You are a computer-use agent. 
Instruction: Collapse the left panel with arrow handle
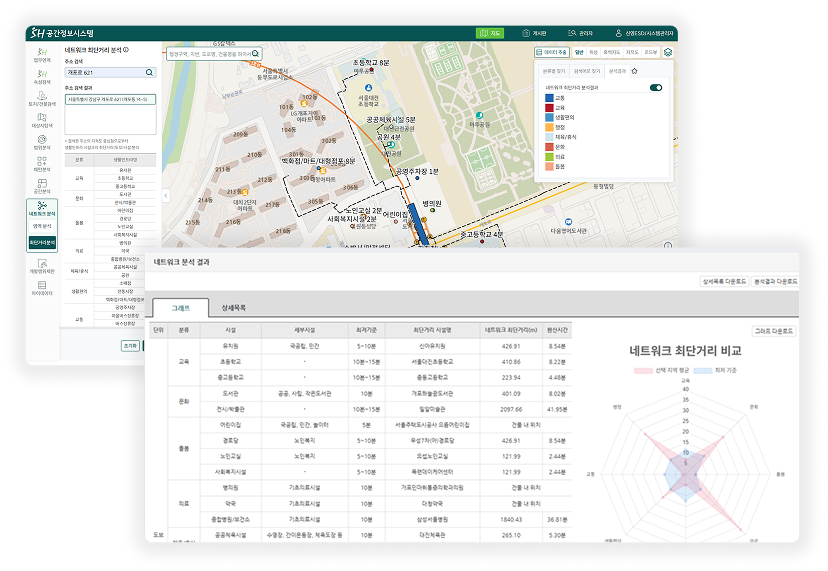click(166, 196)
